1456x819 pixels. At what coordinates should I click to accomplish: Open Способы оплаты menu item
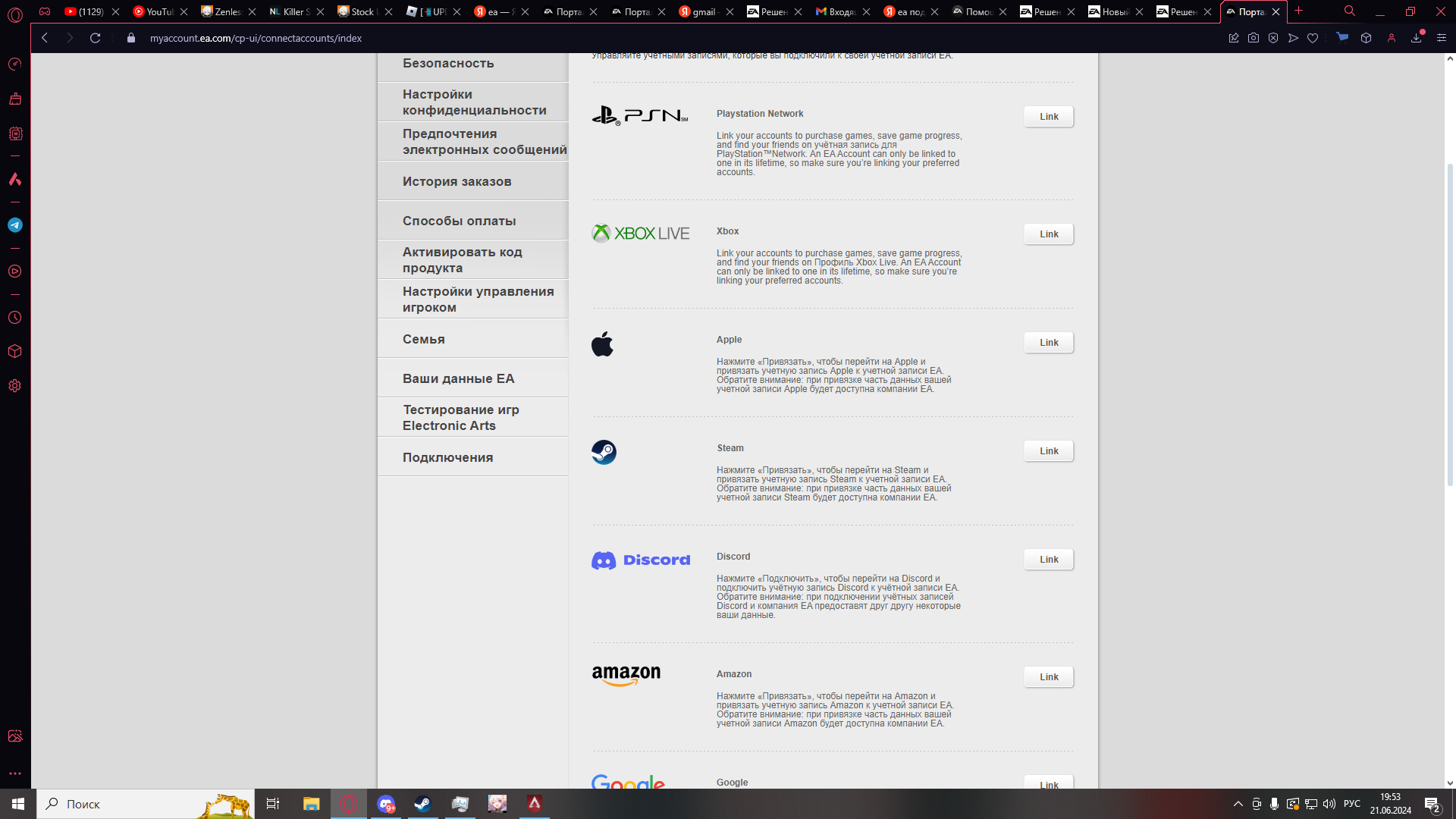point(473,221)
